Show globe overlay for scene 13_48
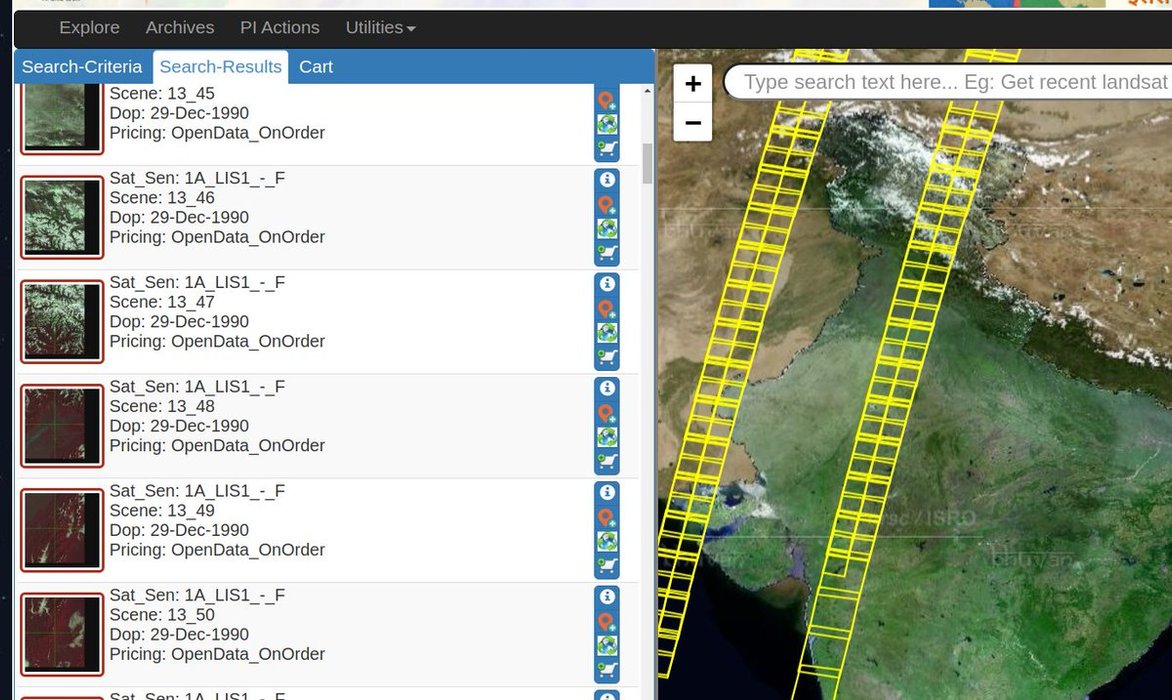This screenshot has height=700, width=1172. coord(606,437)
